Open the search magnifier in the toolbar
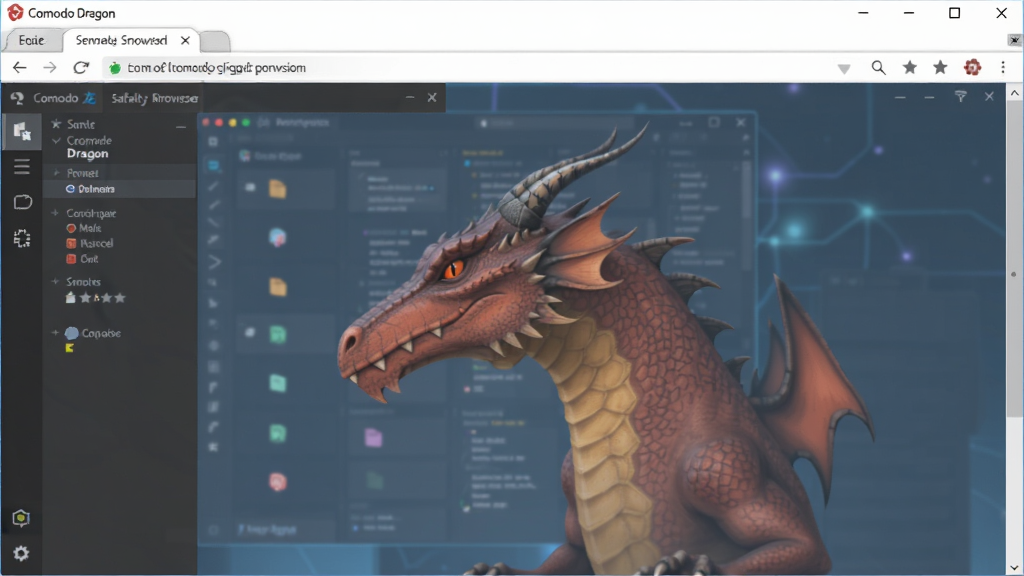Viewport: 1024px width, 576px height. point(878,67)
